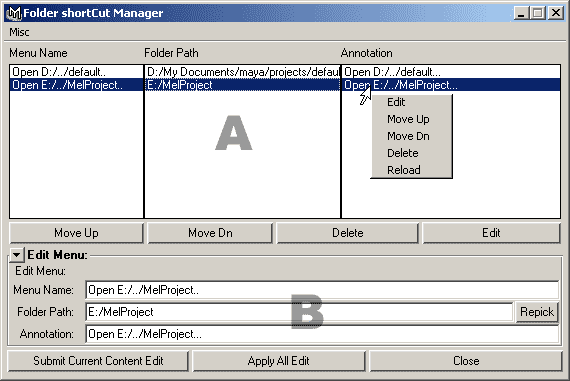Select the D:/My Documents/maya/projects path row
This screenshot has width=570, height=381.
pyautogui.click(x=242, y=72)
